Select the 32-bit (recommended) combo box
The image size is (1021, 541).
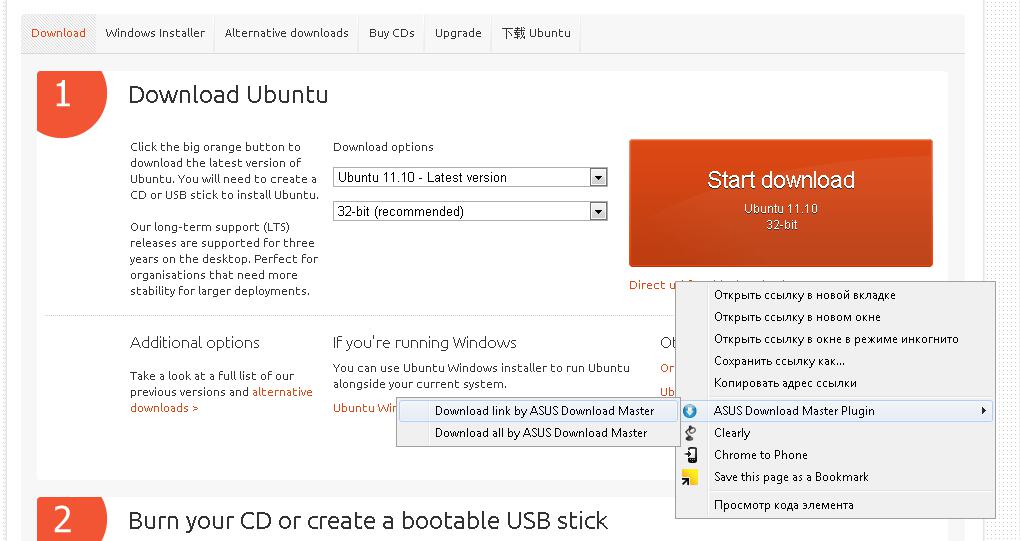pos(470,211)
